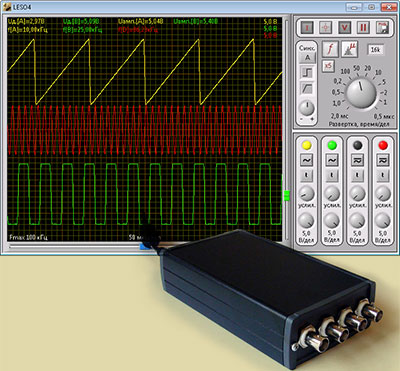Click the '16k' buffer size field

coord(375,50)
